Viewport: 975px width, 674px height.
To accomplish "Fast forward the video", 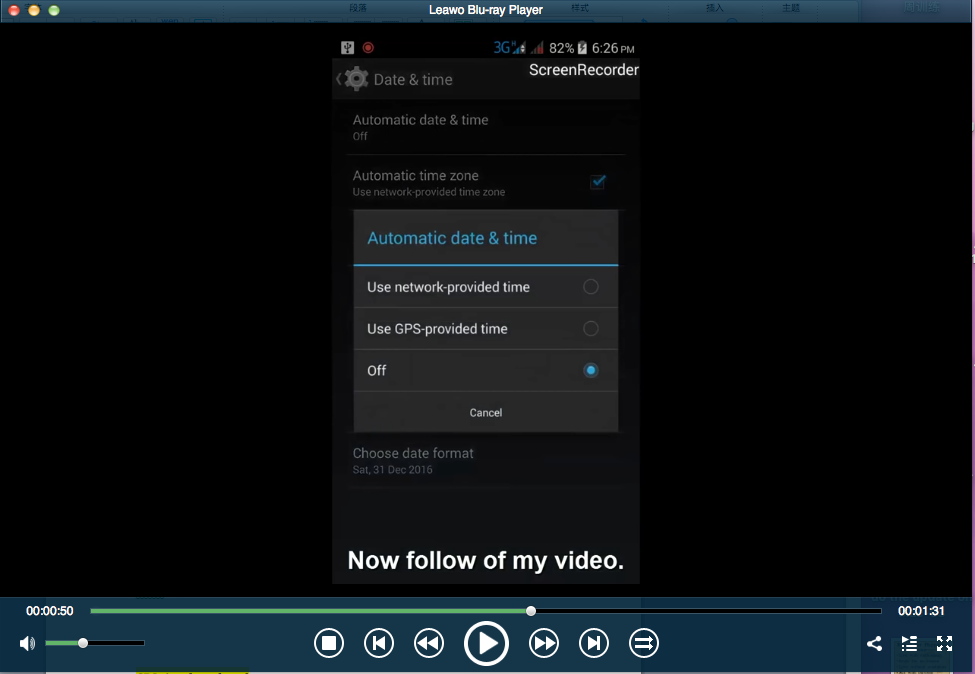I will tap(544, 643).
